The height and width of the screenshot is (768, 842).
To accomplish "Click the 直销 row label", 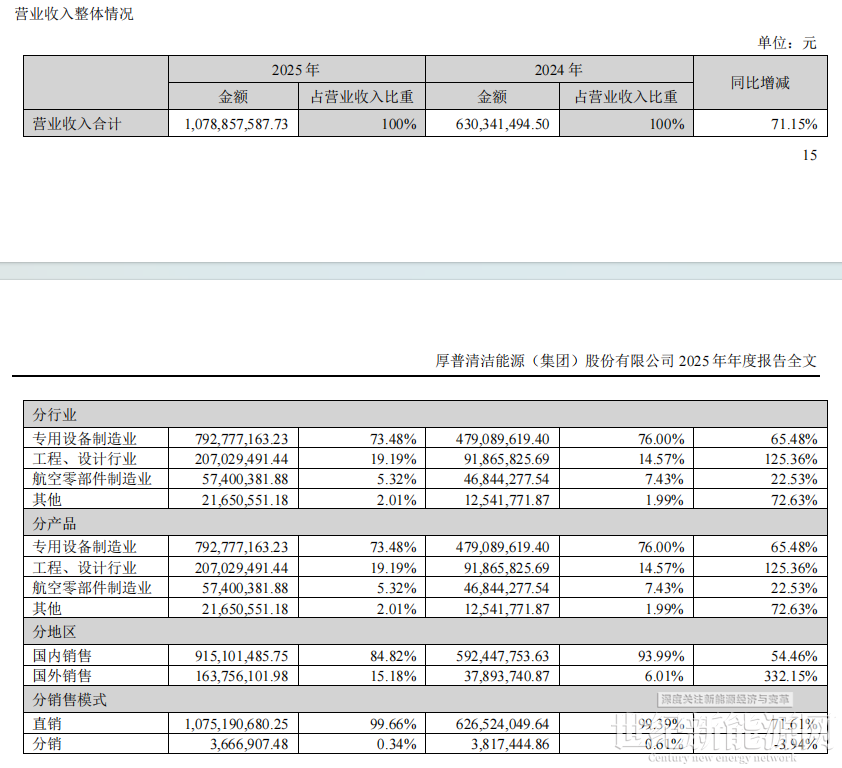I will point(47,722).
